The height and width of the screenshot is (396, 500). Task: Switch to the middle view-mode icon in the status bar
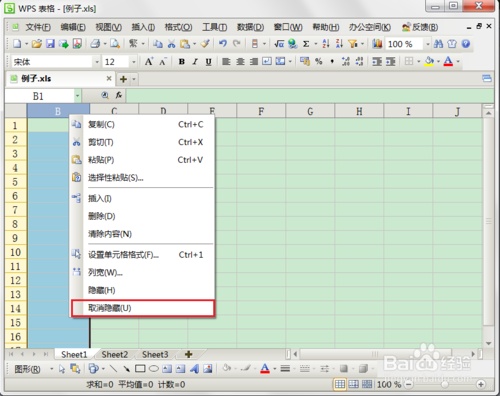(x=353, y=384)
